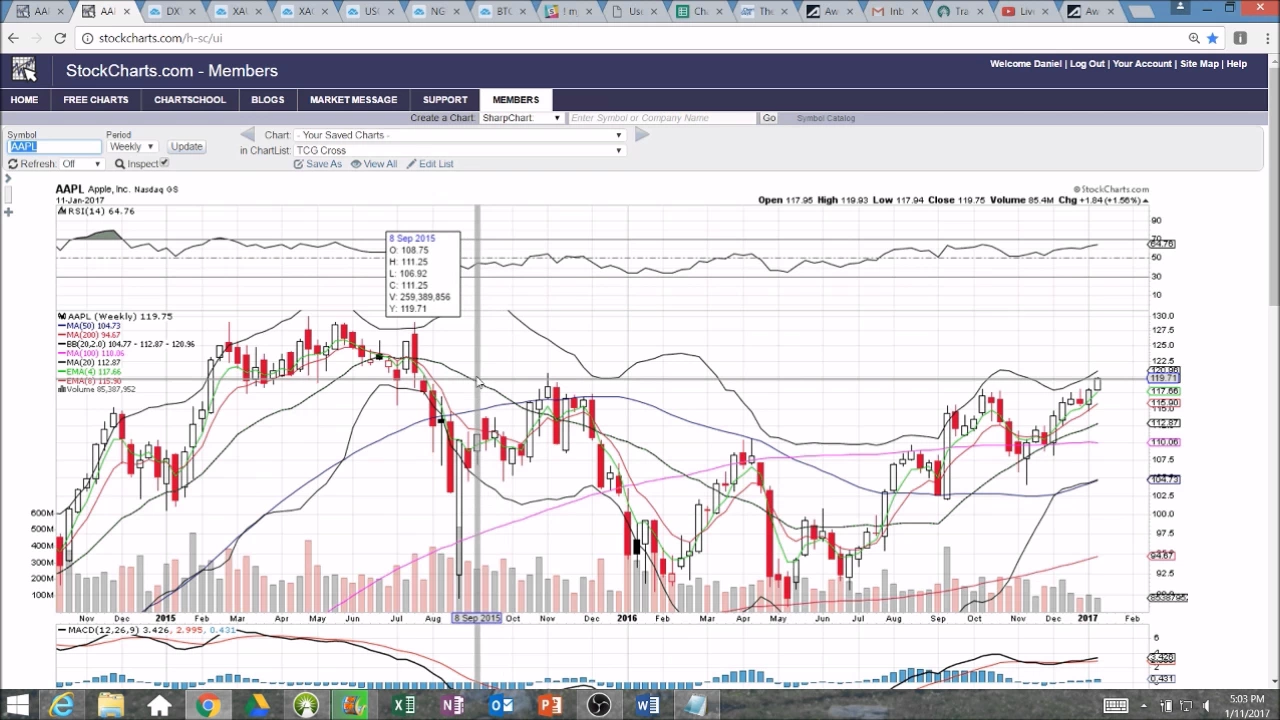Image resolution: width=1280 pixels, height=720 pixels.
Task: Open the BLOGS menu item
Action: (268, 100)
